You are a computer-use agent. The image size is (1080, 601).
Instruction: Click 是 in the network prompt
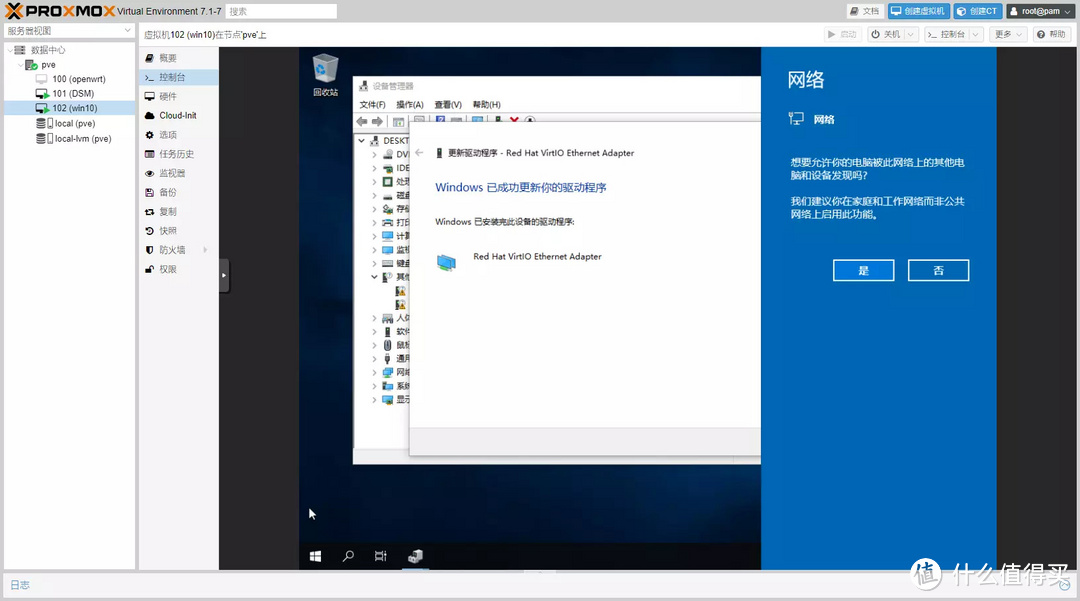[x=864, y=271]
